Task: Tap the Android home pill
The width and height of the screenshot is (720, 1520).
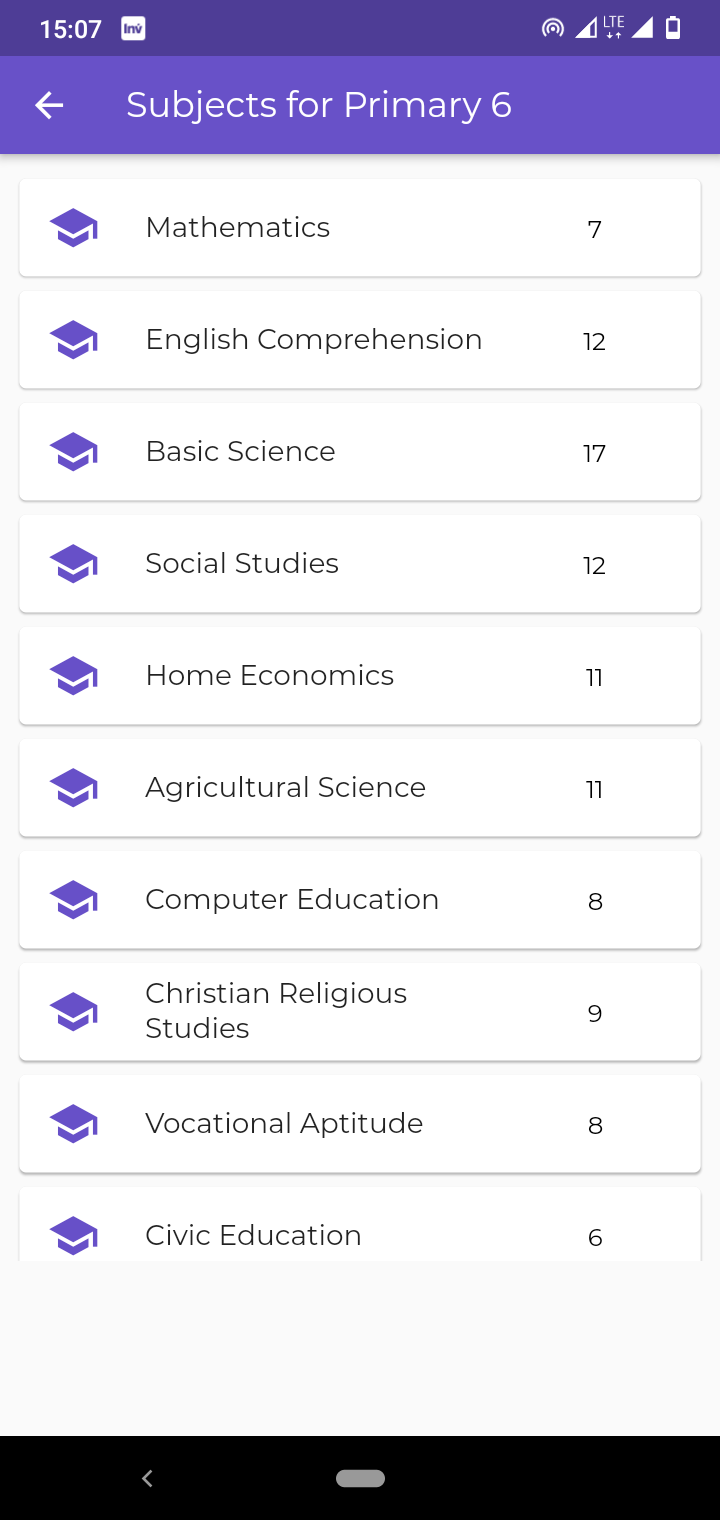Action: click(361, 1478)
